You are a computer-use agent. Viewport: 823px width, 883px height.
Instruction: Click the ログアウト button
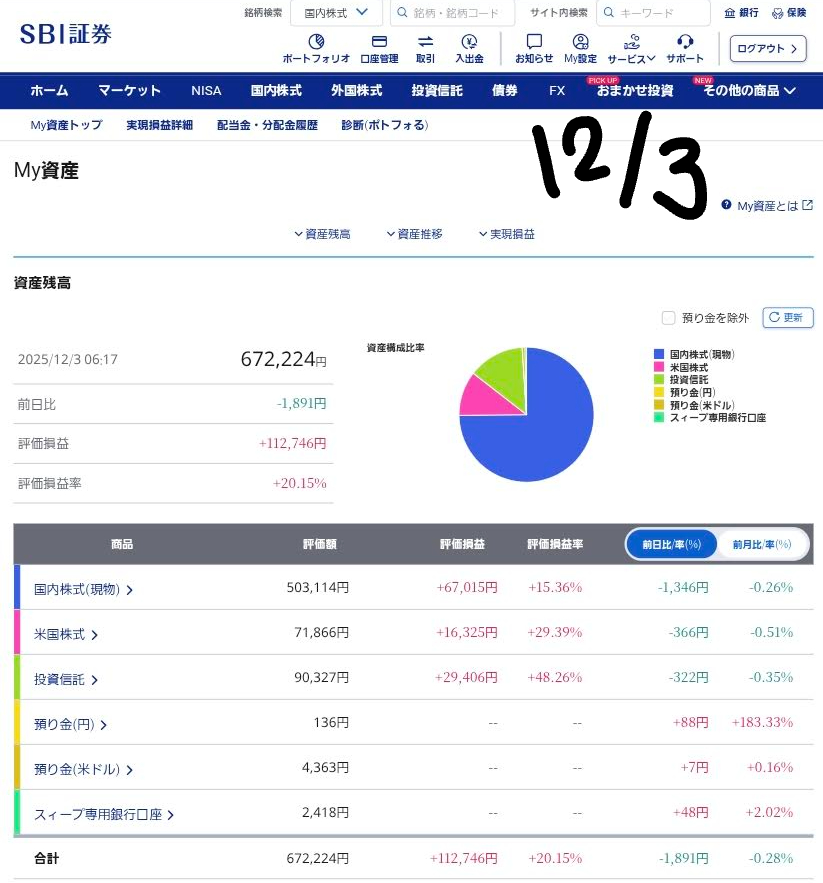[x=768, y=48]
